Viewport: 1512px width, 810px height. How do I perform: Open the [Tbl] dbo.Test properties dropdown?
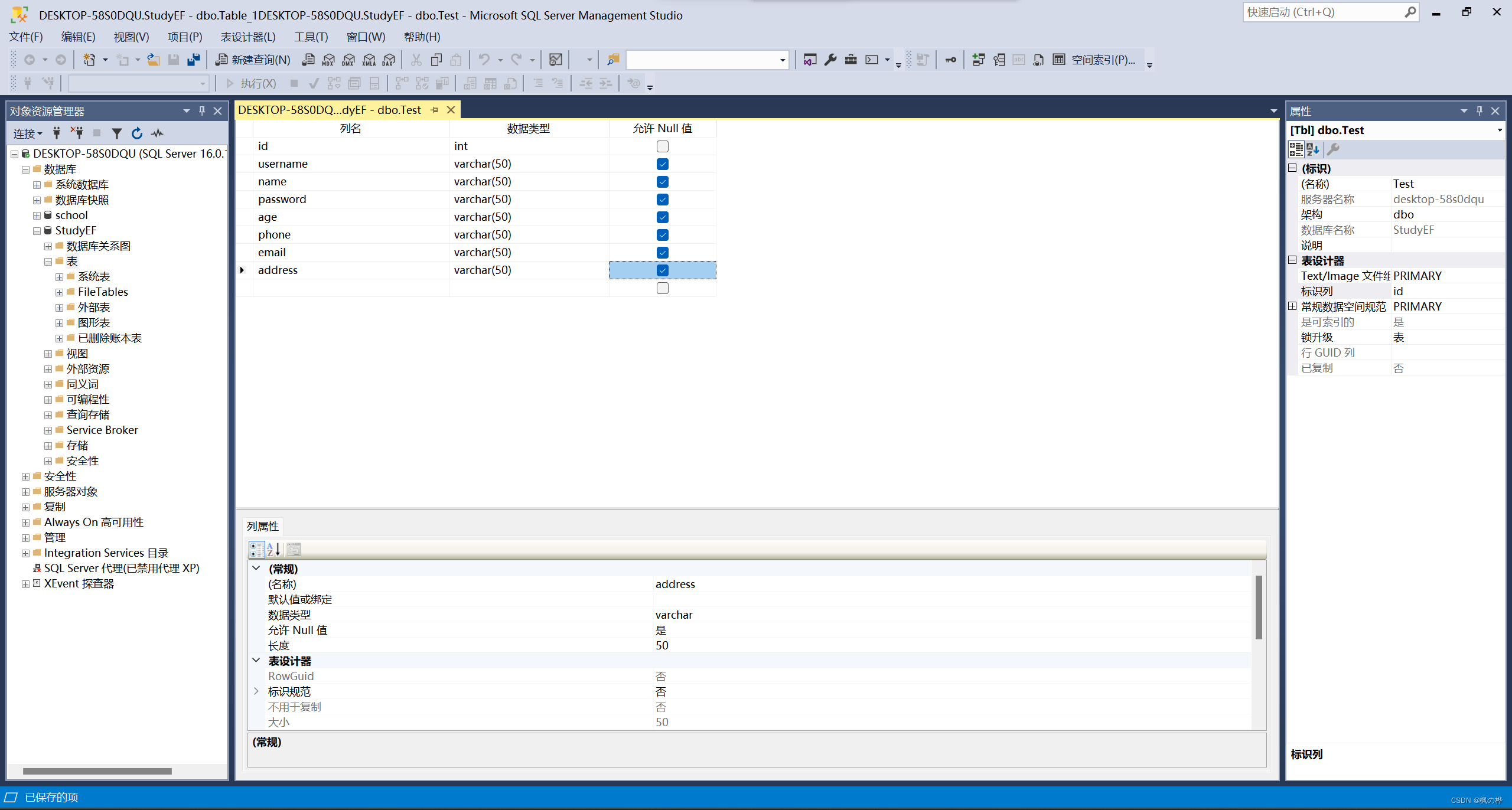coord(1499,130)
